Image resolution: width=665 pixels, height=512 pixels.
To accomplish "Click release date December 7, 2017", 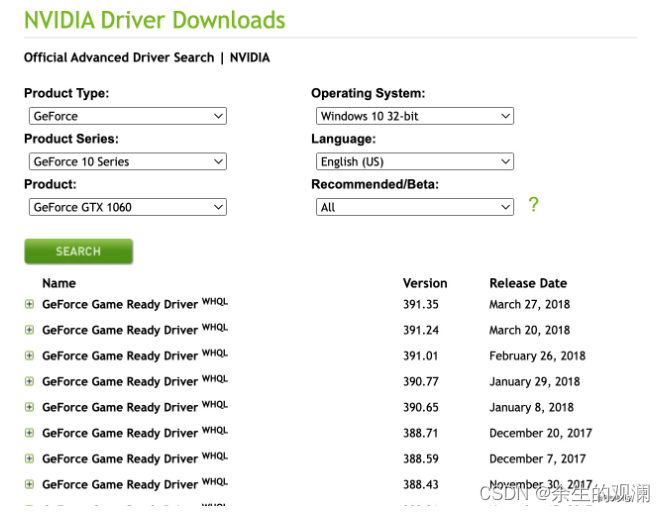I will [537, 459].
